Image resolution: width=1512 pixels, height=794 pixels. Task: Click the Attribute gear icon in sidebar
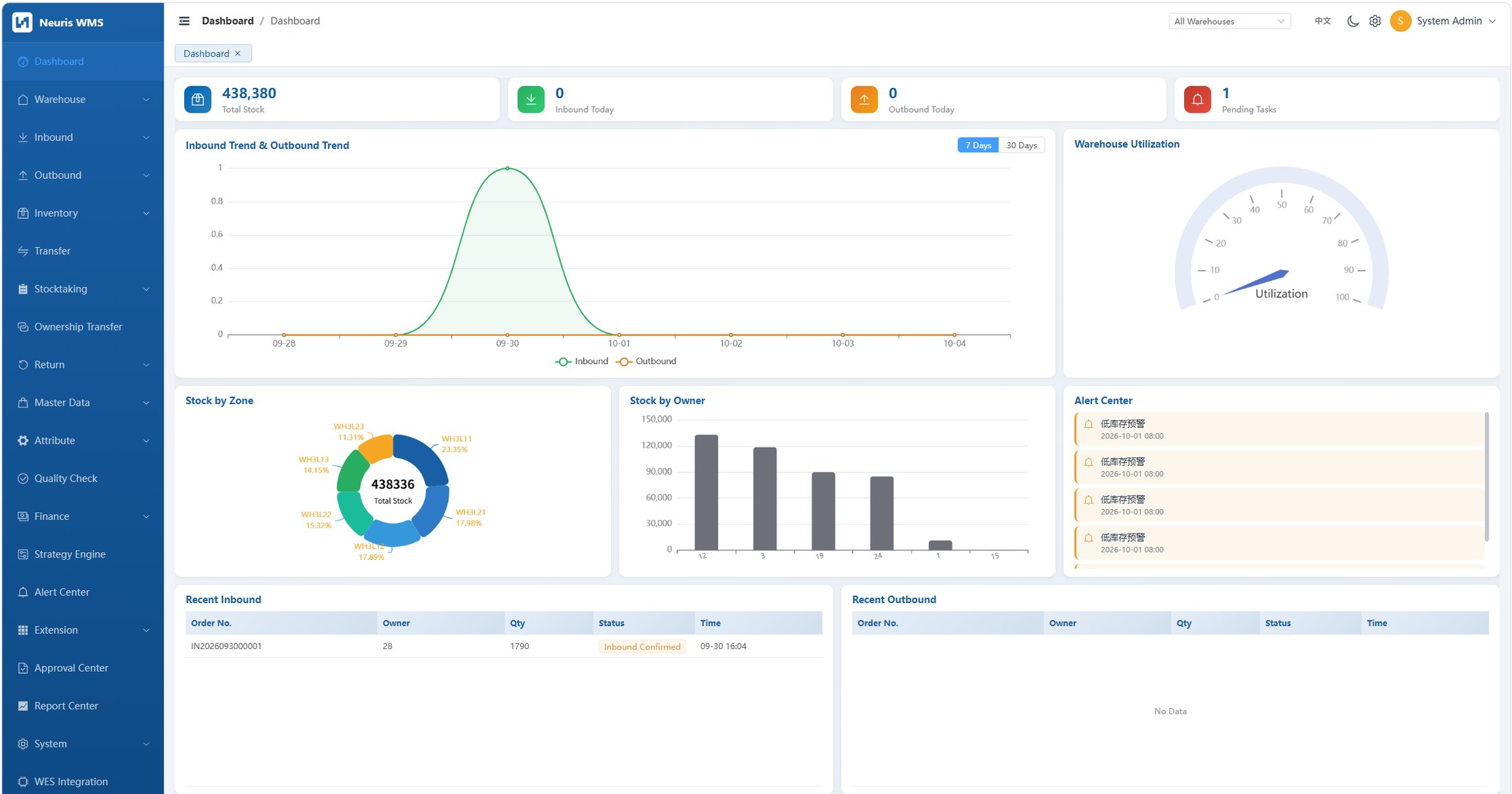click(x=23, y=440)
